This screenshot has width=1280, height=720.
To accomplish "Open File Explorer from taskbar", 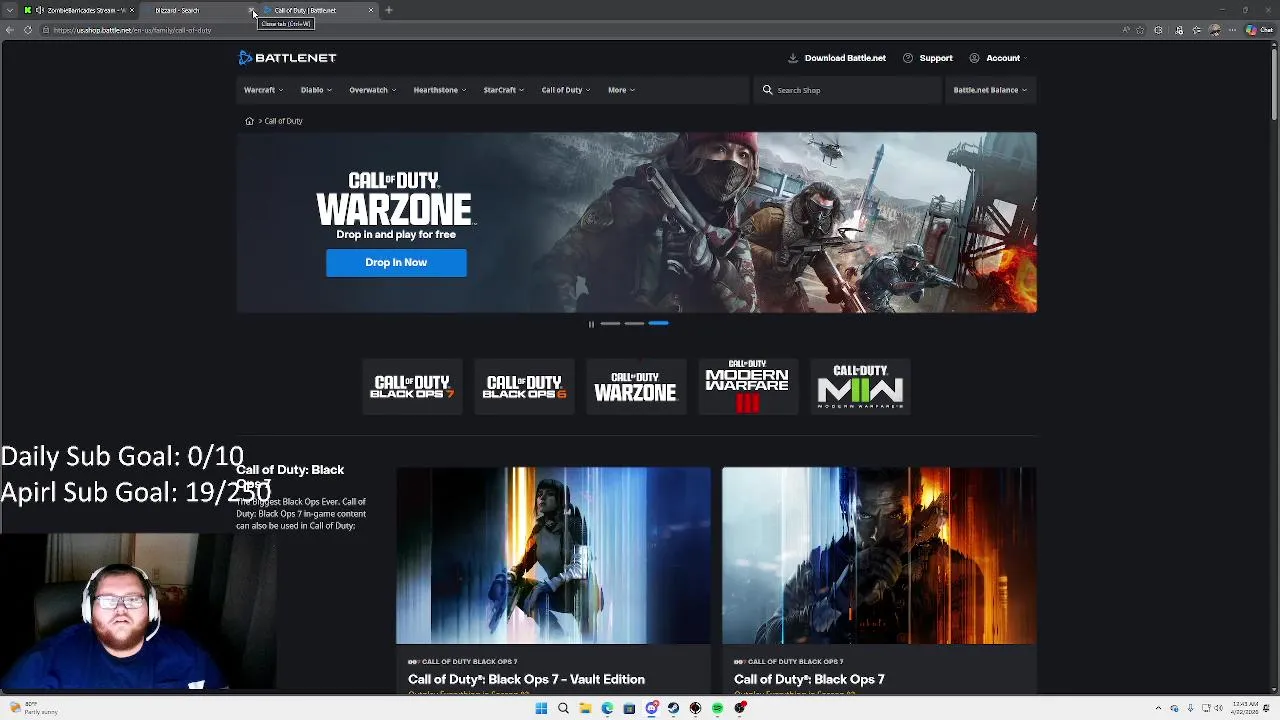I will [585, 708].
